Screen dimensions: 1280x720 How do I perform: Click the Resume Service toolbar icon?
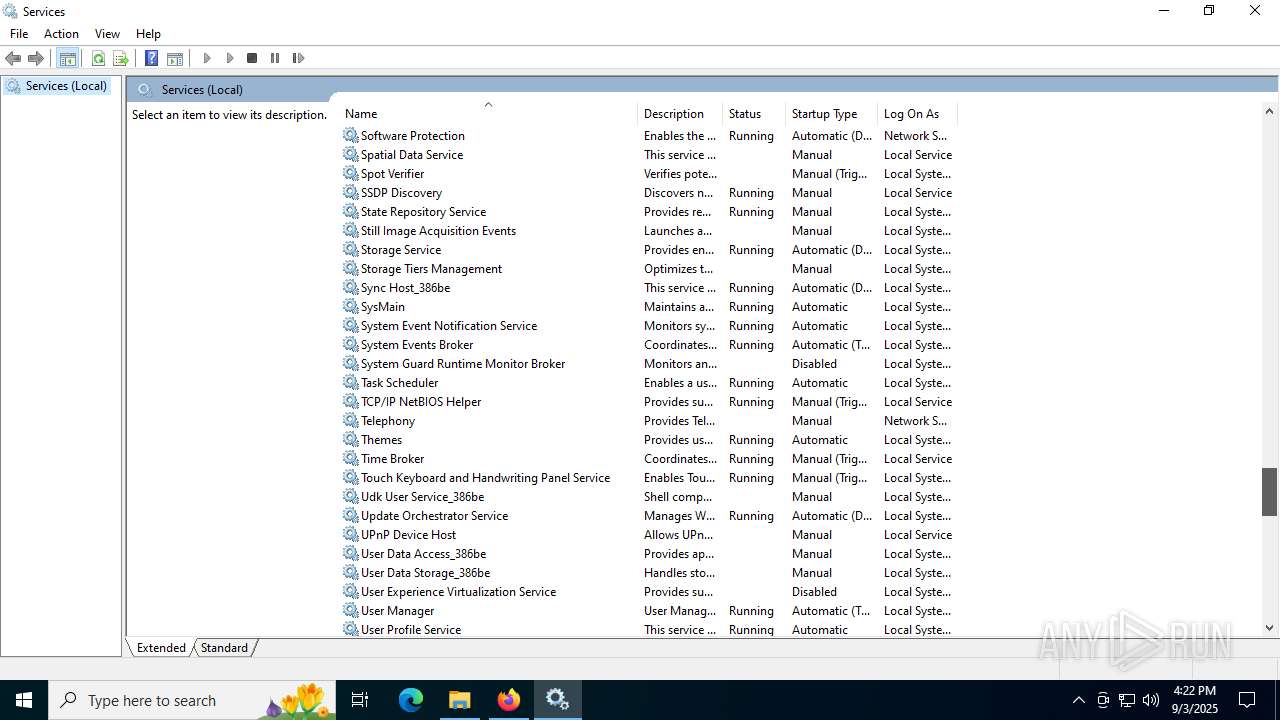click(230, 59)
